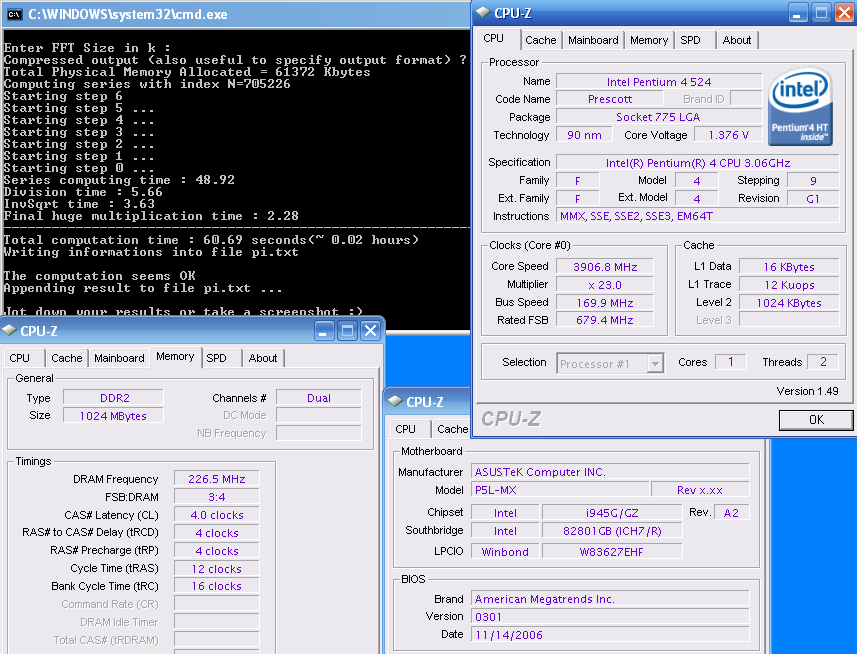The width and height of the screenshot is (857, 654).
Task: Minimize the front CPU-Z window
Action: pos(797,13)
